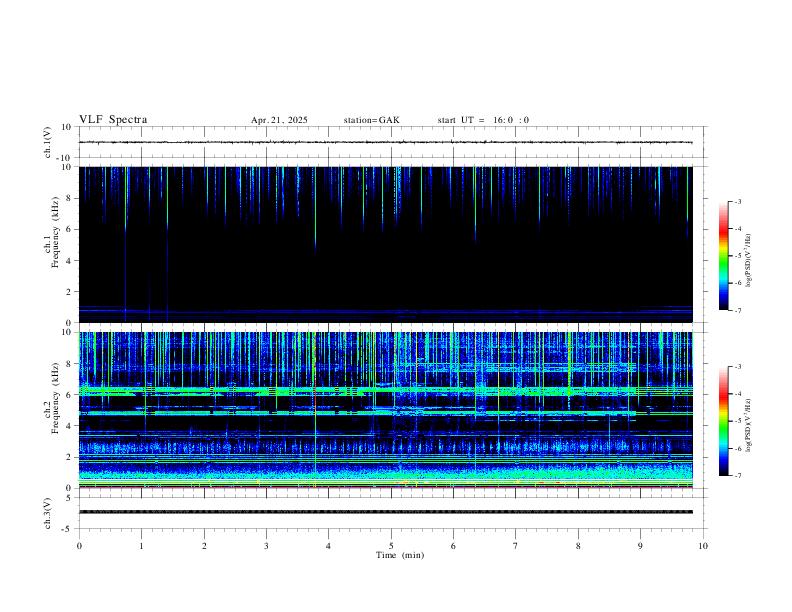
Task: Click the "5" tick on ch.3(V) axis
Action: pos(70,497)
